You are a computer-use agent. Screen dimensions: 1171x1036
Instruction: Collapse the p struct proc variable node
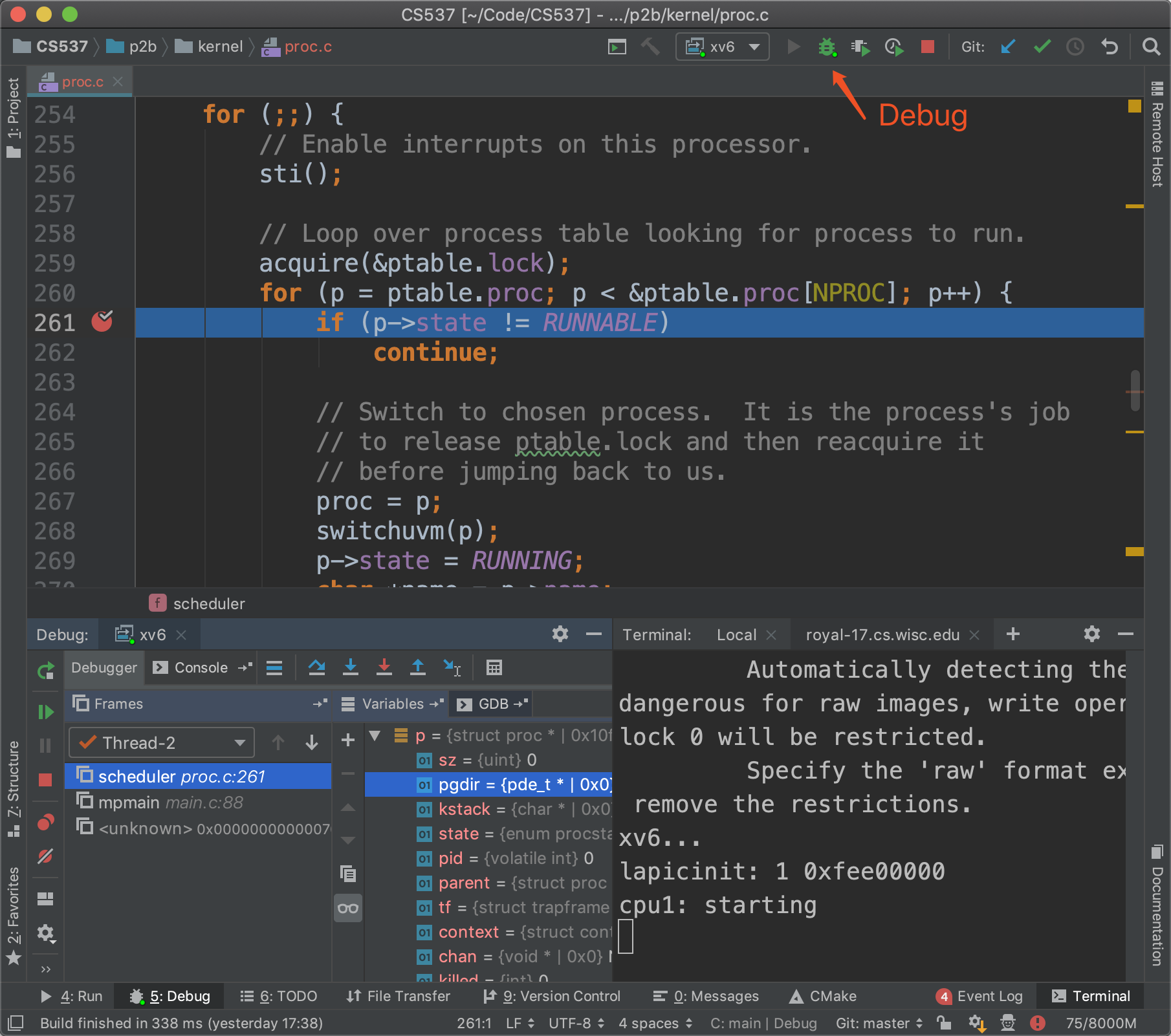375,735
